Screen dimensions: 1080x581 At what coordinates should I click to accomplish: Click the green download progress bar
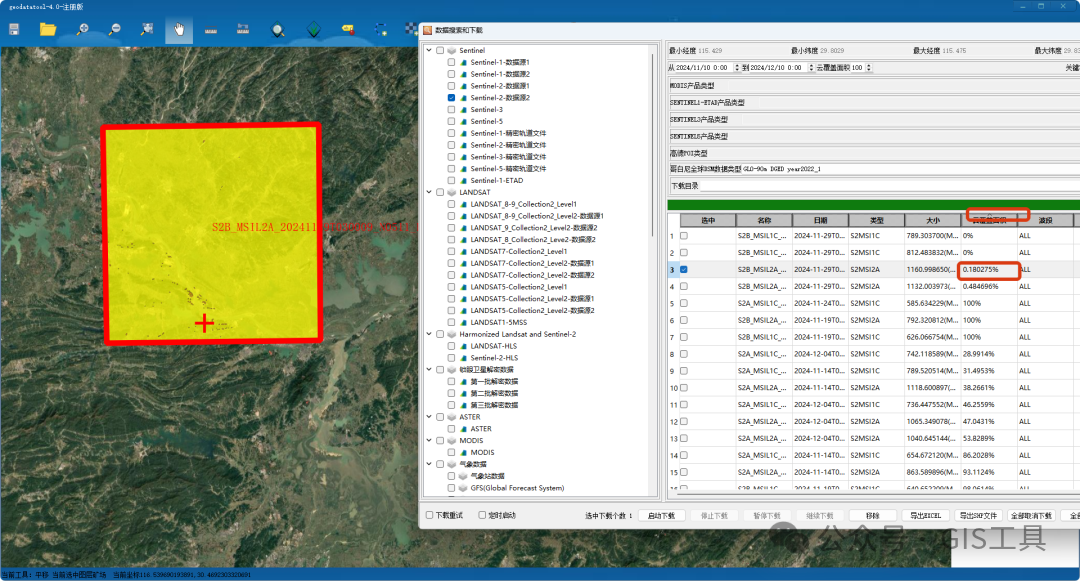click(873, 205)
